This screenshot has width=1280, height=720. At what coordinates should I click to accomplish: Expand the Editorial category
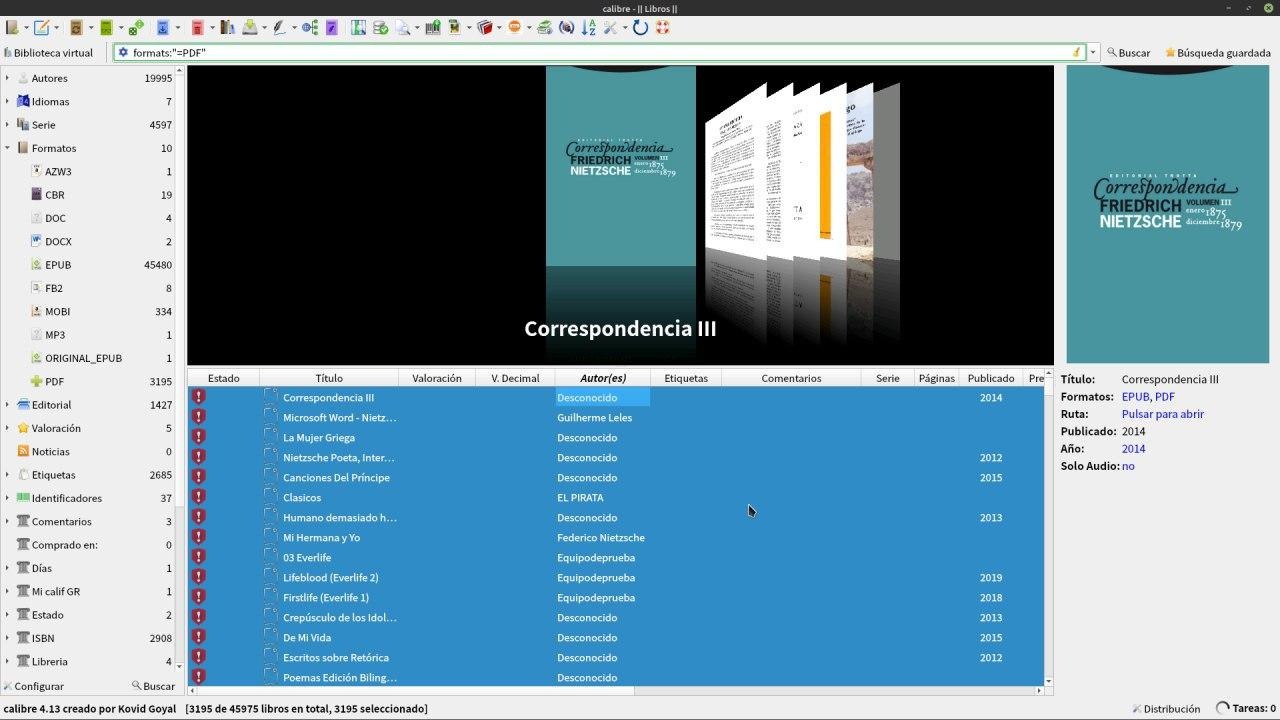(x=7, y=405)
